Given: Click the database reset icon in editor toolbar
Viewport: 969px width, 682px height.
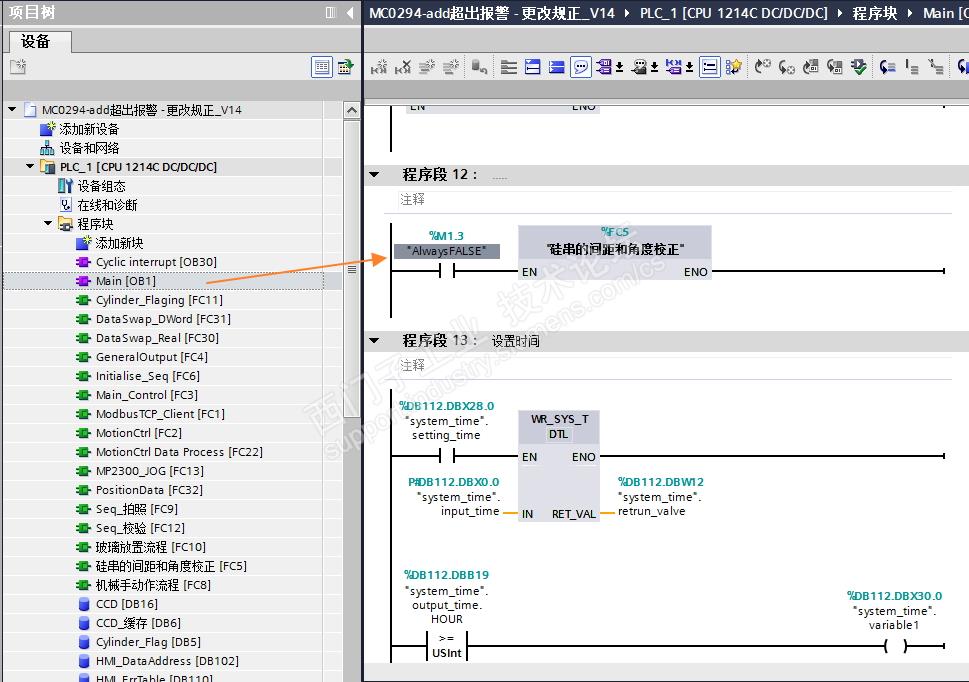Looking at the screenshot, I should tap(479, 67).
